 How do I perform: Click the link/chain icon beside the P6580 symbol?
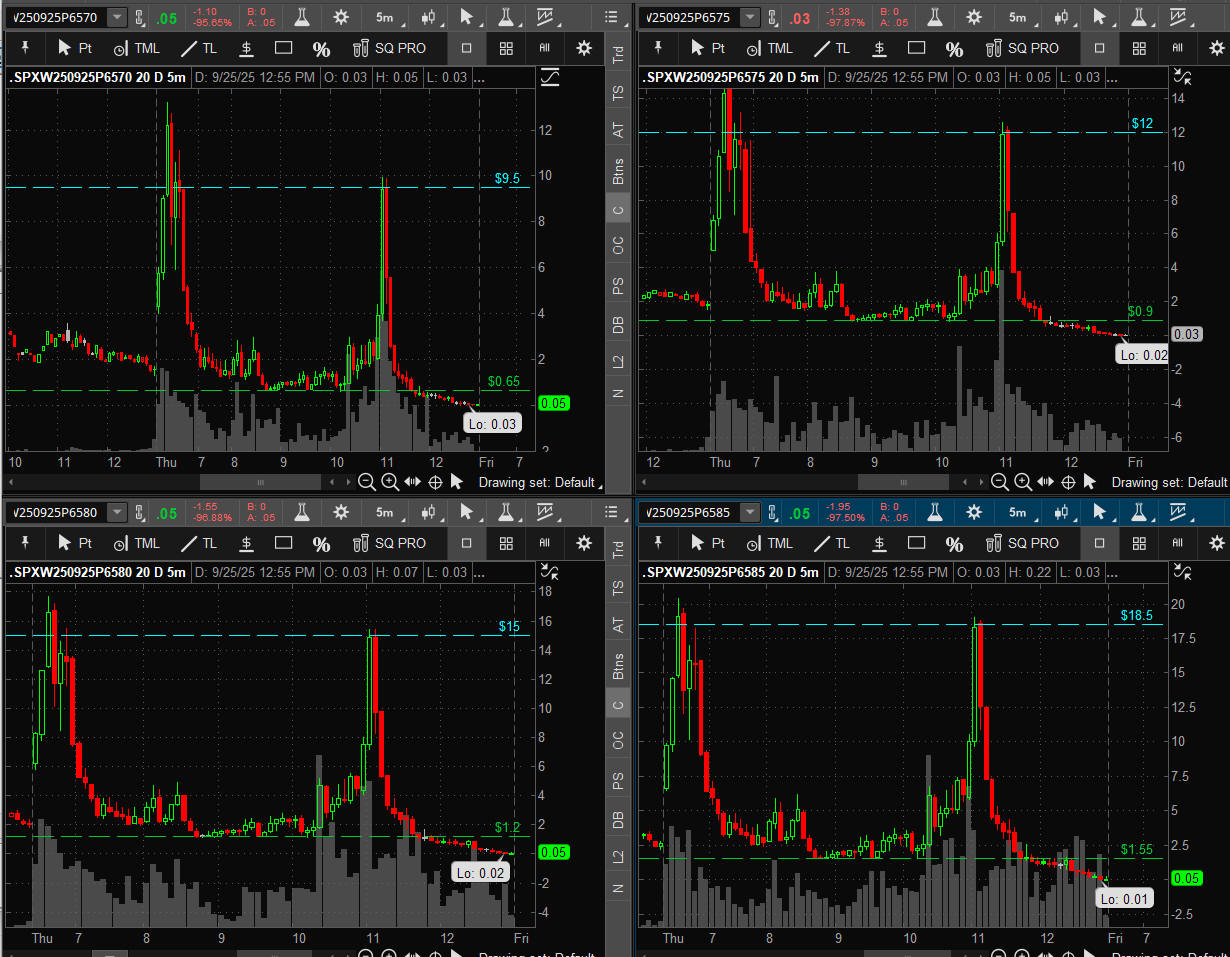point(139,513)
